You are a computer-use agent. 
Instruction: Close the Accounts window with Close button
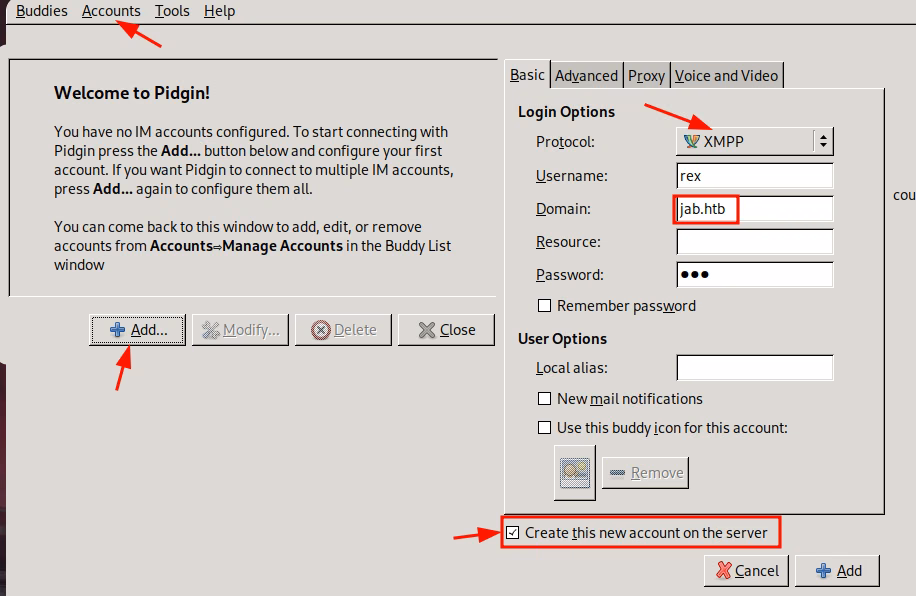point(446,330)
